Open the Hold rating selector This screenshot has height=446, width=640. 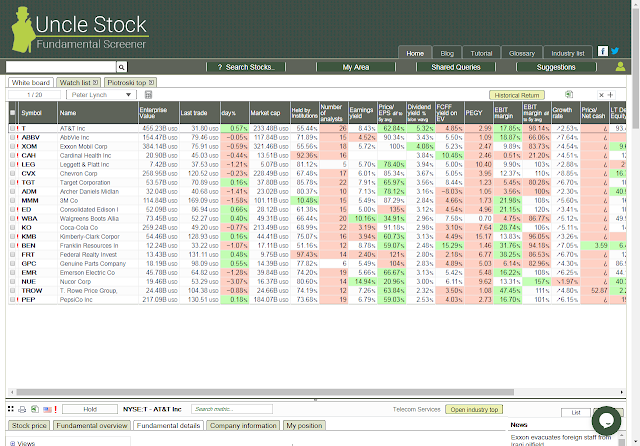click(x=90, y=409)
